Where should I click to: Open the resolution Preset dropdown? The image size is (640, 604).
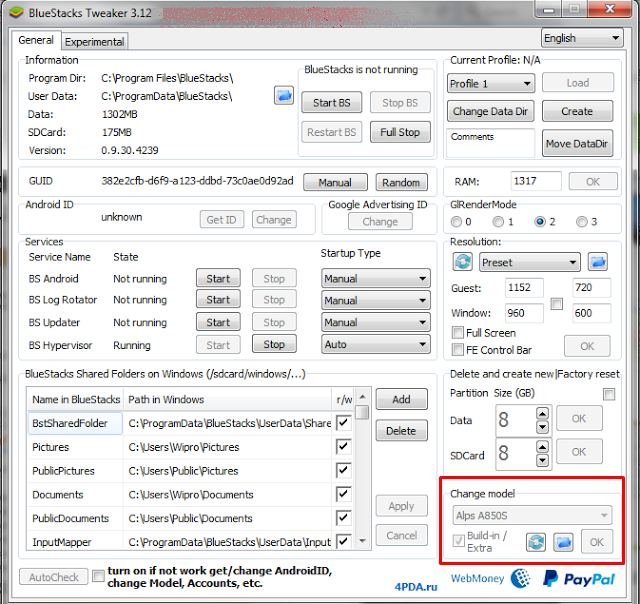point(529,262)
